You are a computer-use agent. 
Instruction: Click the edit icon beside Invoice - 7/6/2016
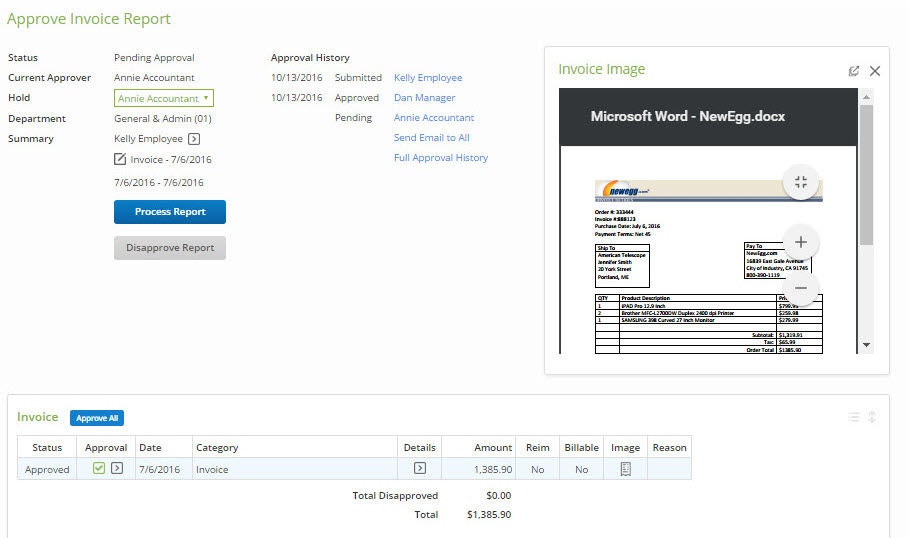pos(120,160)
